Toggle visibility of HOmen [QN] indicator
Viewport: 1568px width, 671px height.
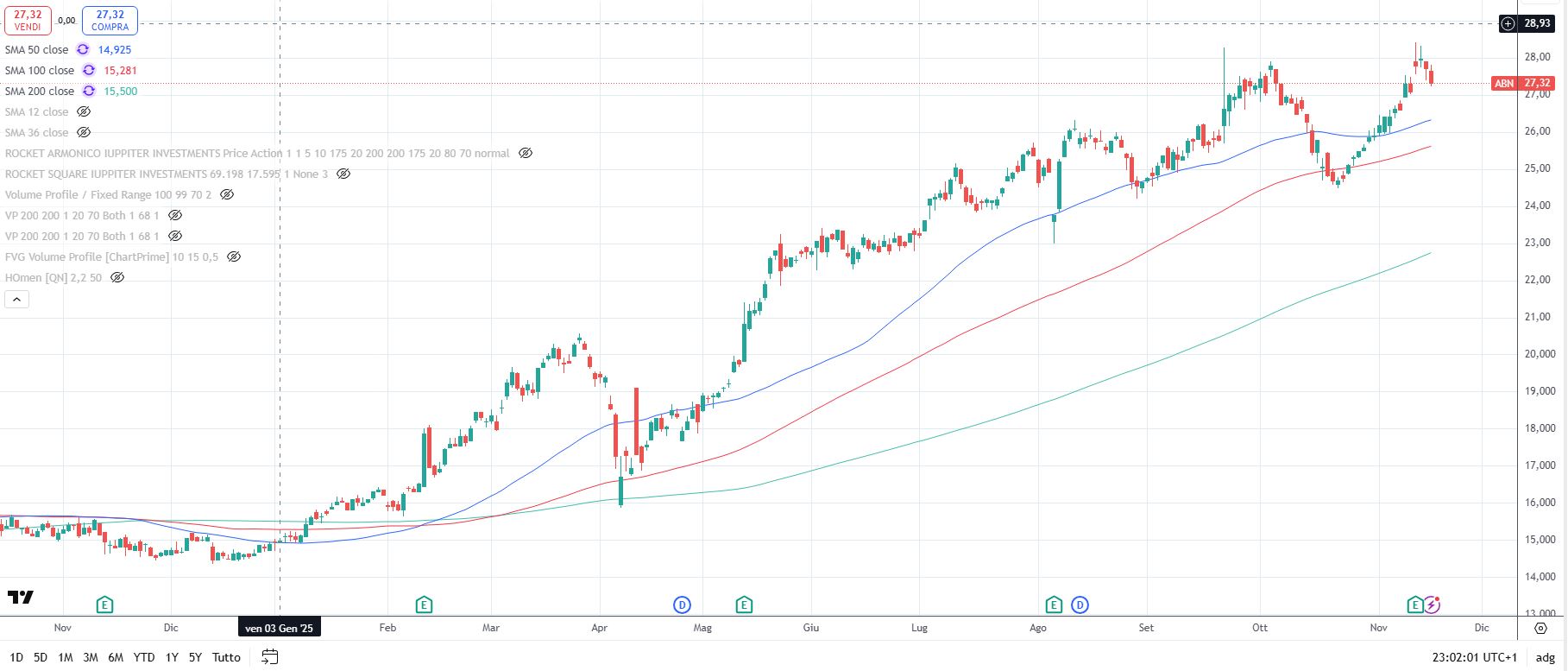click(117, 278)
